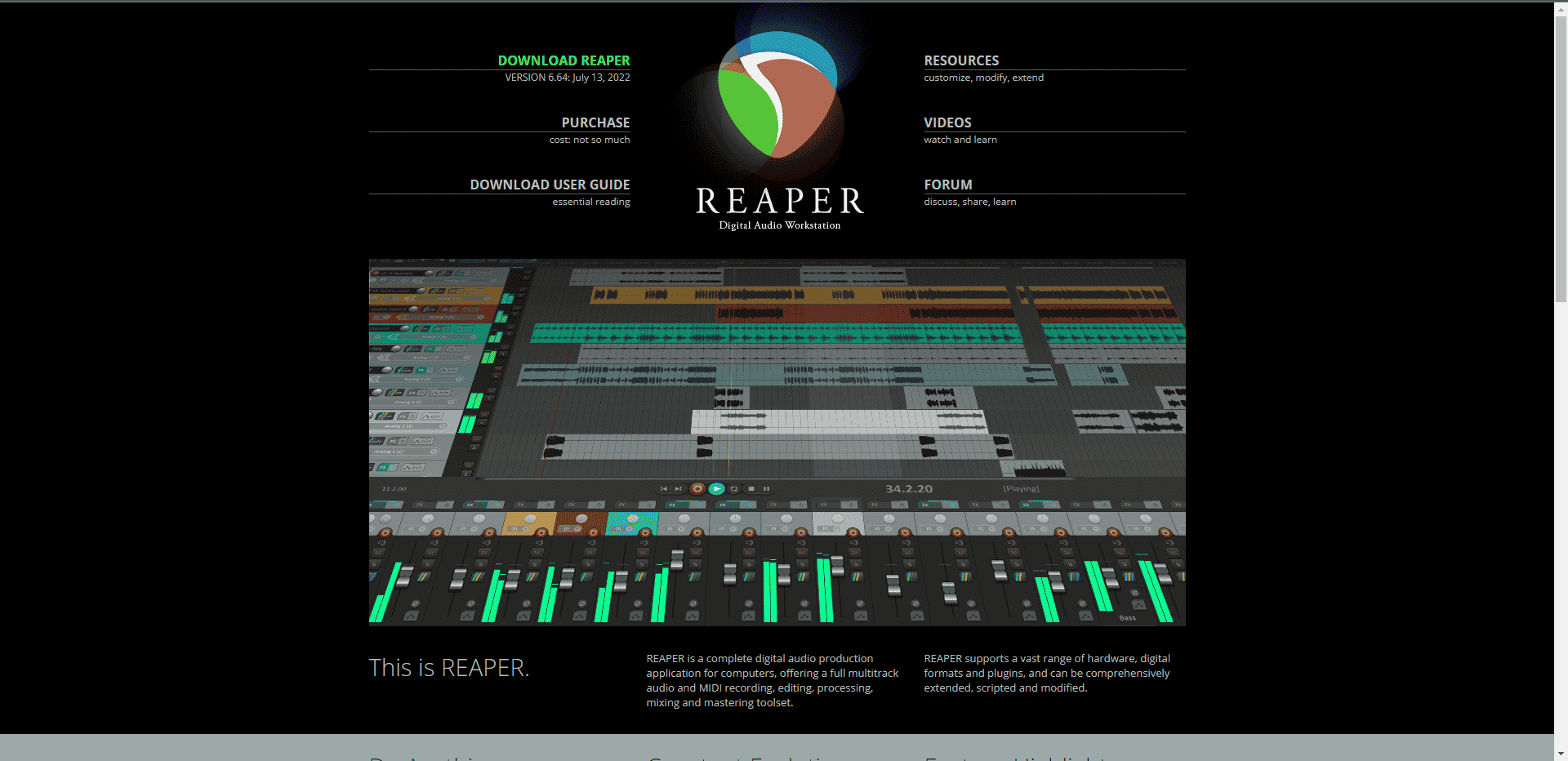The width and height of the screenshot is (1568, 761).
Task: Open the DOWNLOAD REAPER link
Action: (563, 60)
